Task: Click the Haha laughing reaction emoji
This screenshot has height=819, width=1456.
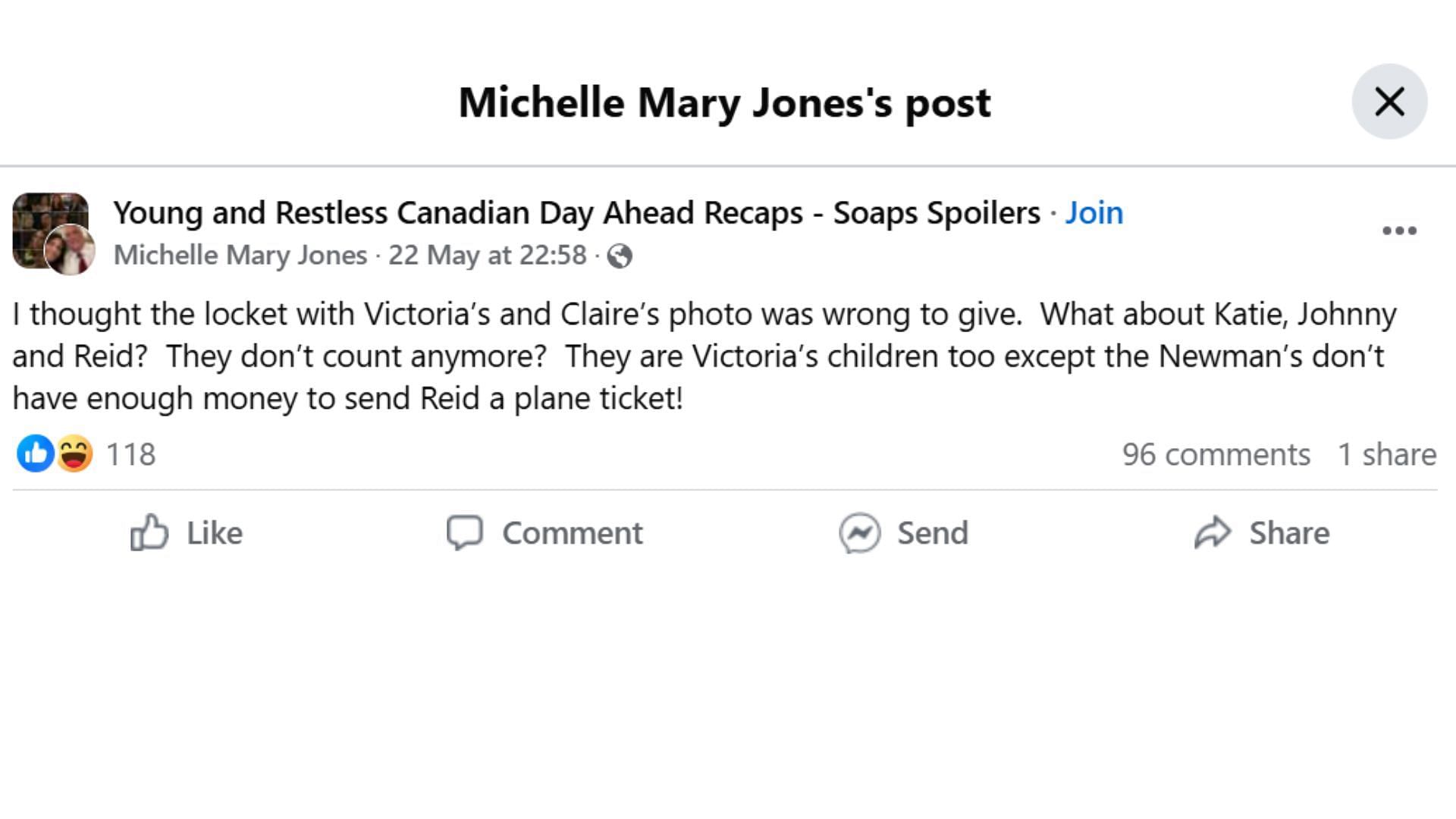Action: 74,454
